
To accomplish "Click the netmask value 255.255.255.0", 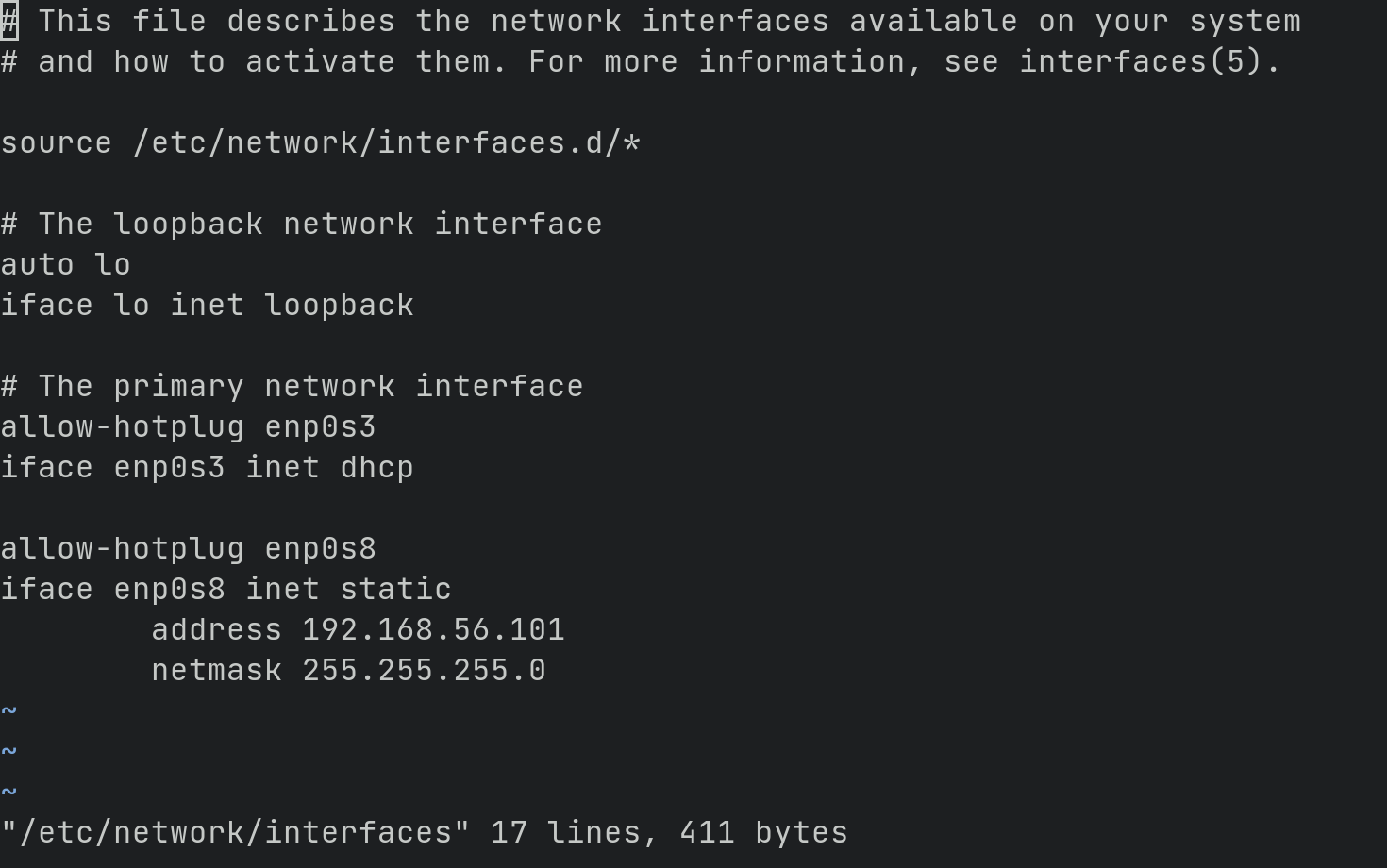I will pos(425,671).
